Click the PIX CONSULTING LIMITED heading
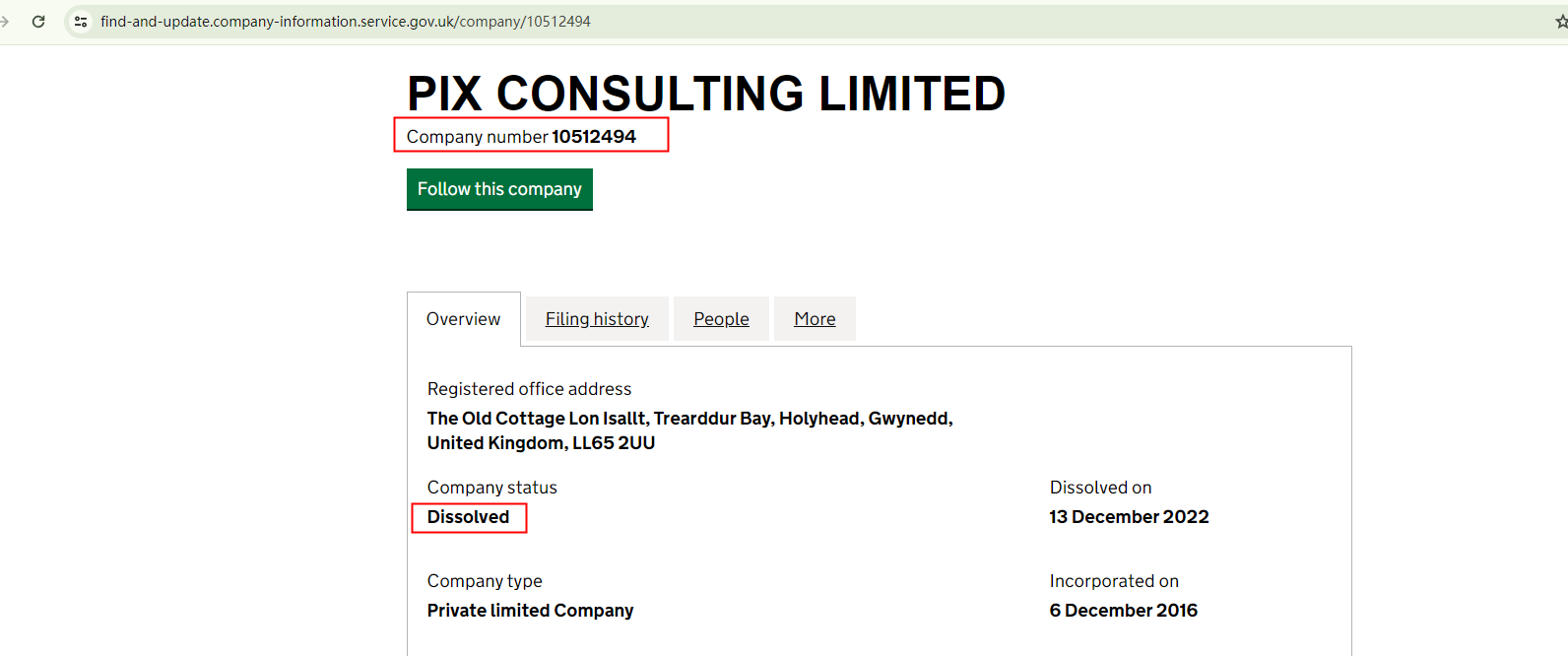The height and width of the screenshot is (656, 1568). click(705, 95)
